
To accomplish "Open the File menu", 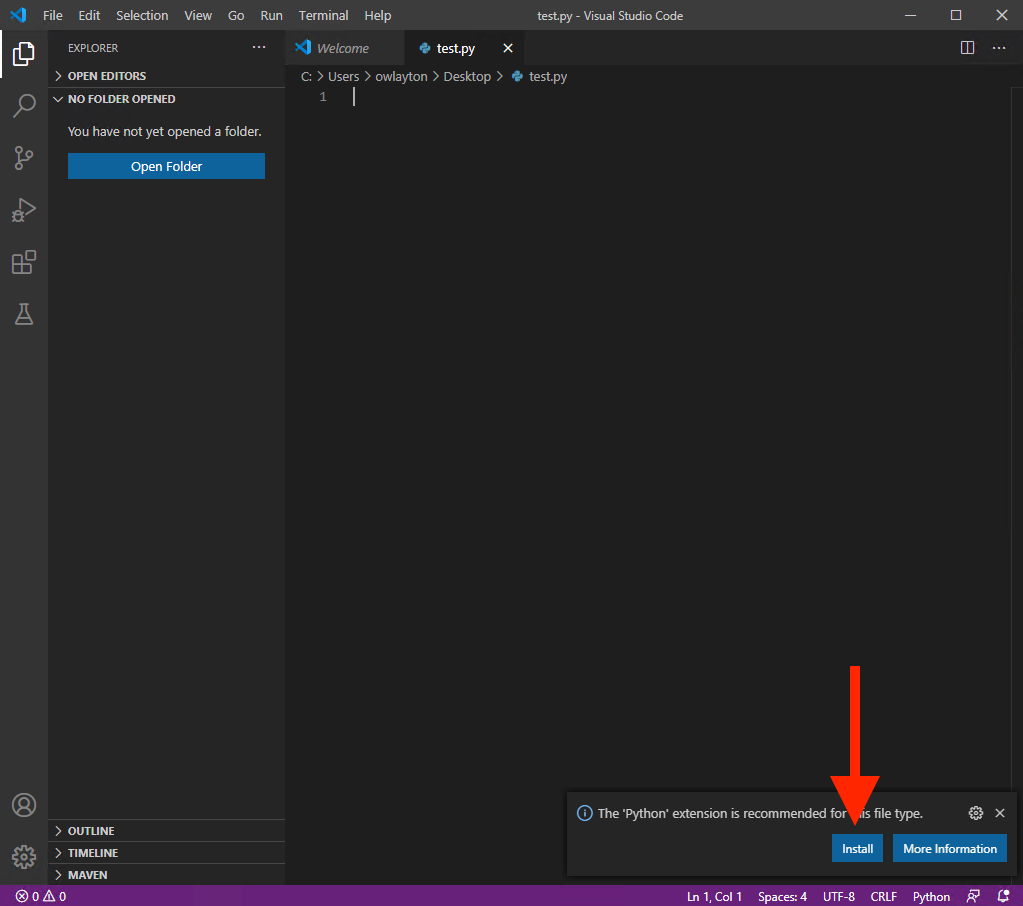I will point(52,15).
